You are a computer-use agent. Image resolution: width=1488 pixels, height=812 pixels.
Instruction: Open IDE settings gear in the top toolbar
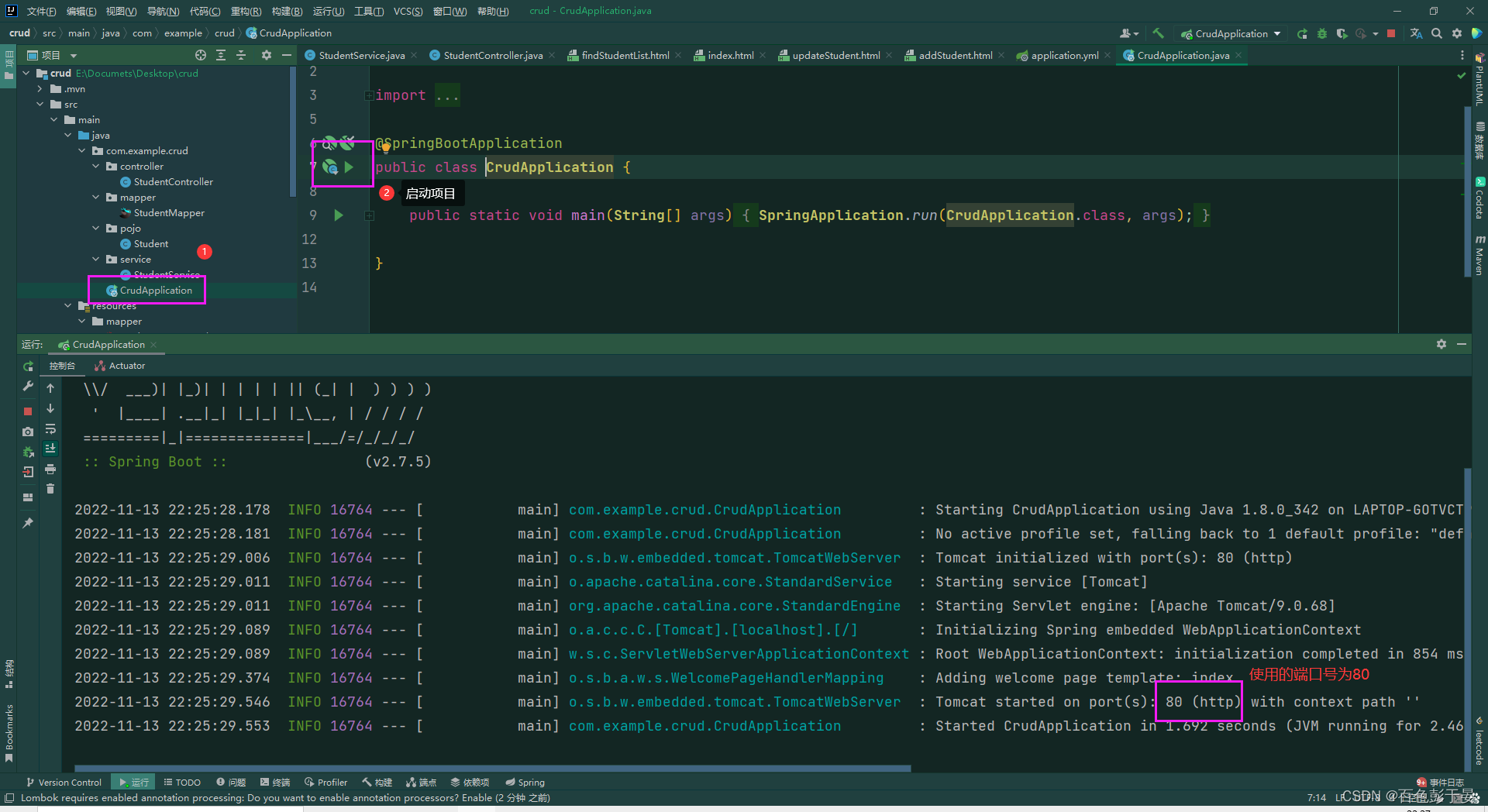coord(1457,33)
